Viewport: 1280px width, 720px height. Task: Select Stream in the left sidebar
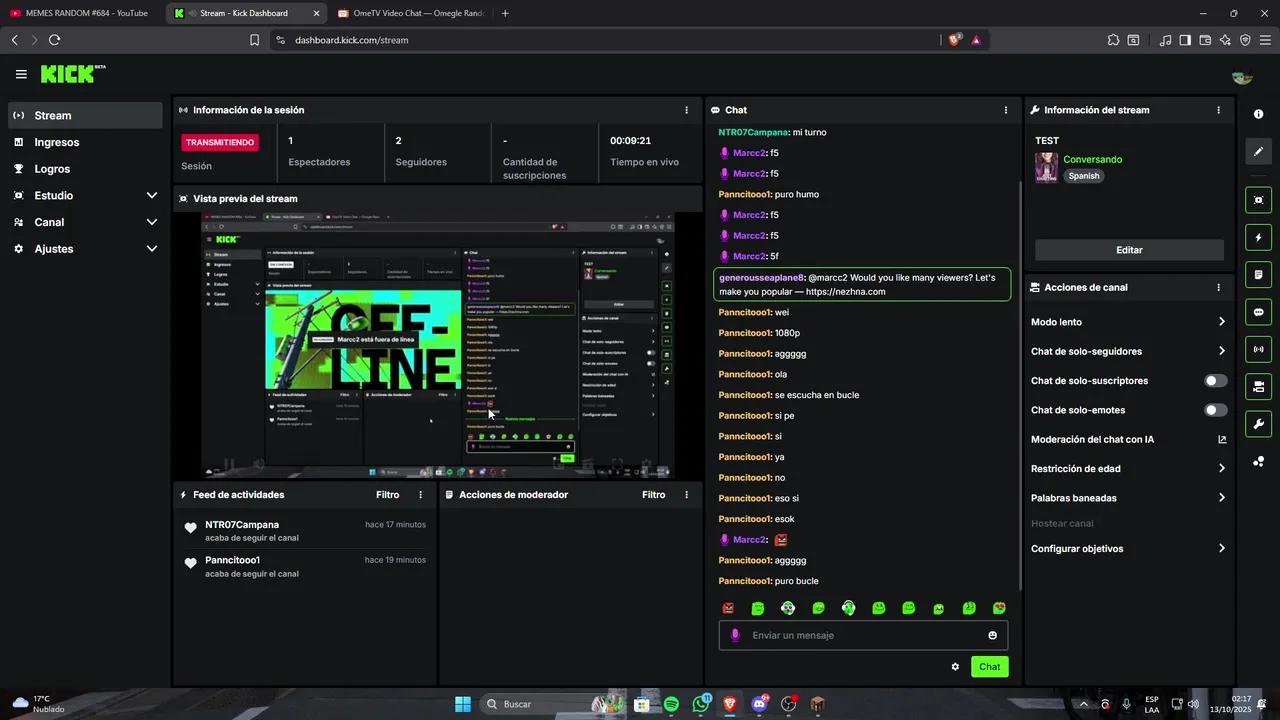[x=85, y=115]
